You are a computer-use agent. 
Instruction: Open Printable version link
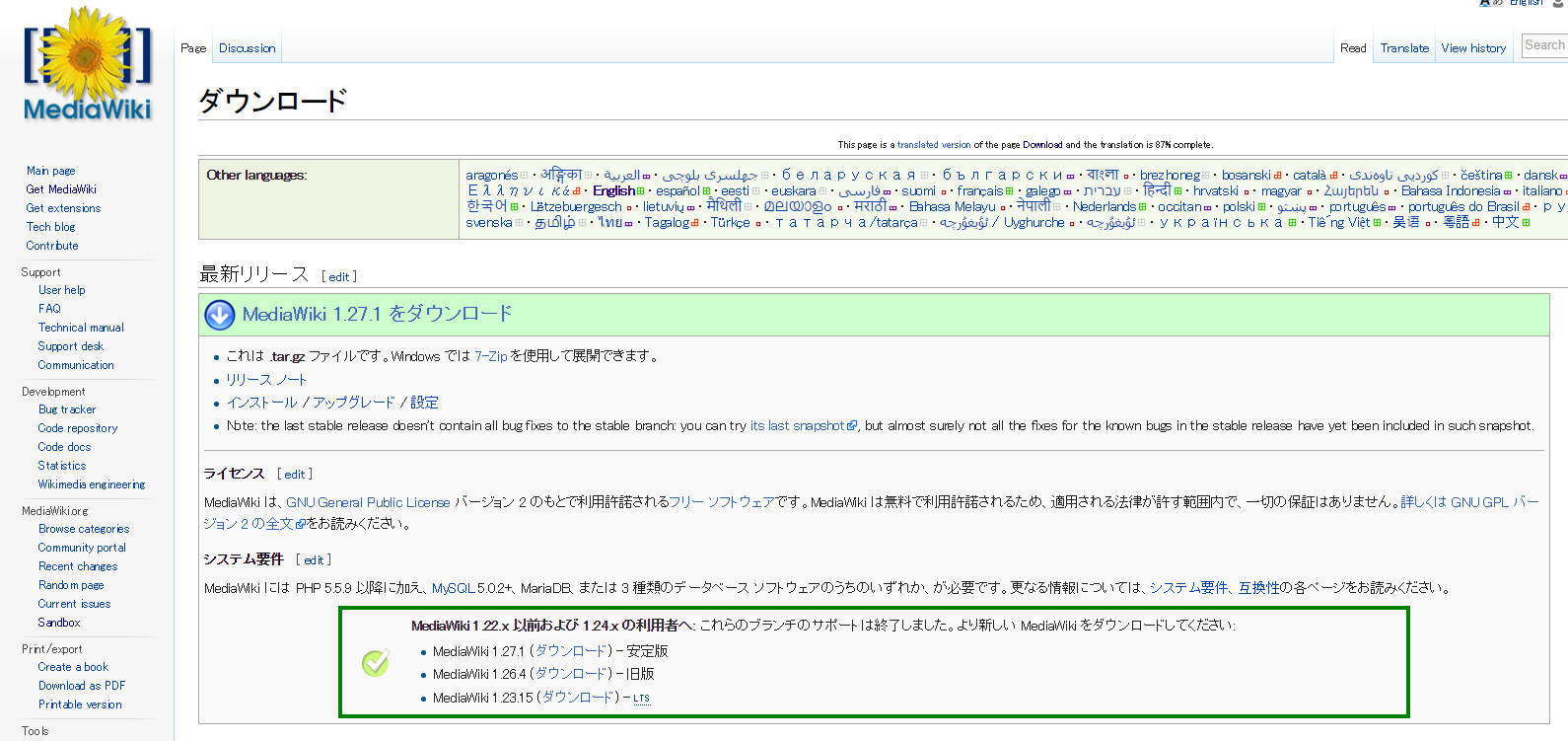[80, 704]
